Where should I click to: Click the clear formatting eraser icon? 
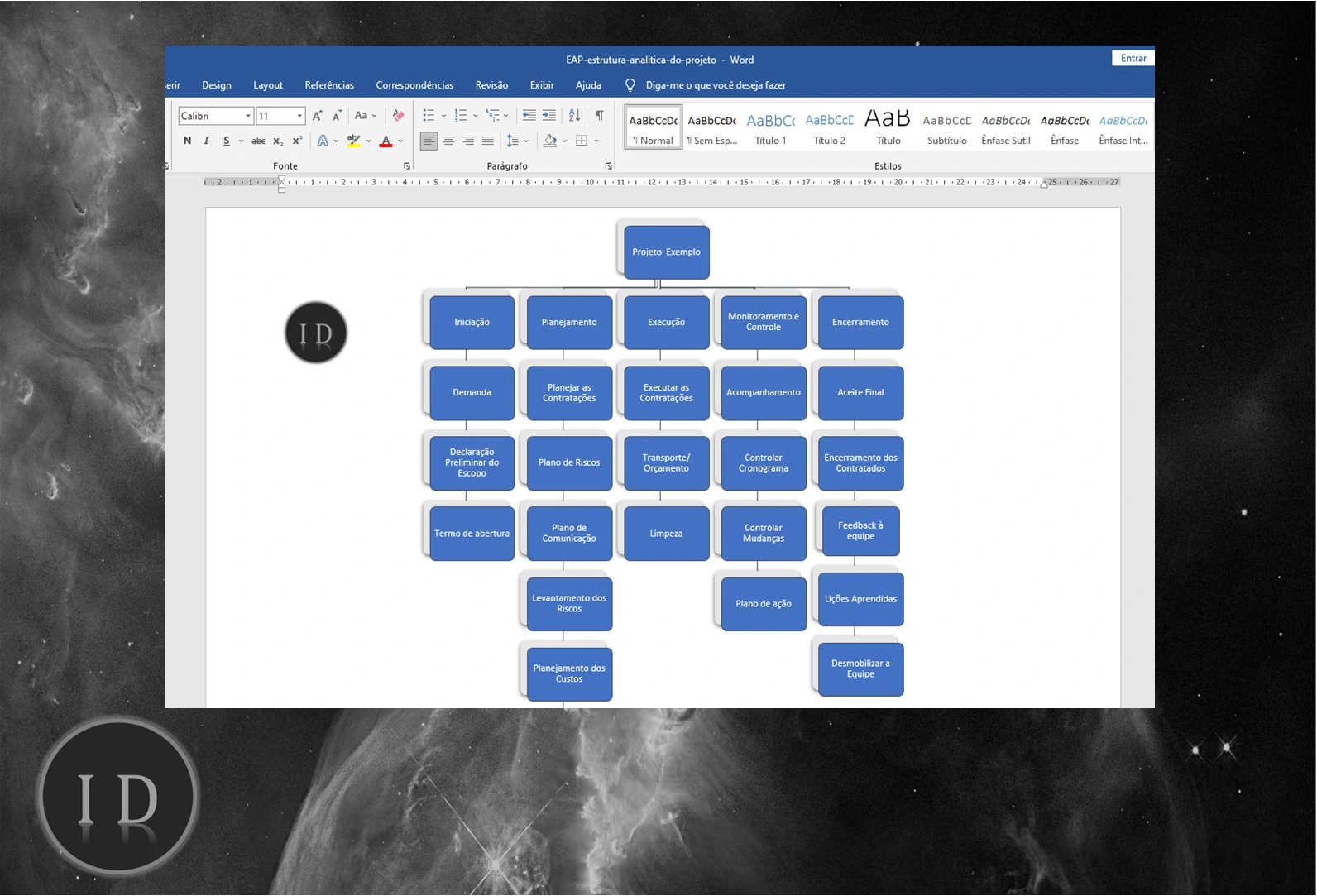398,116
